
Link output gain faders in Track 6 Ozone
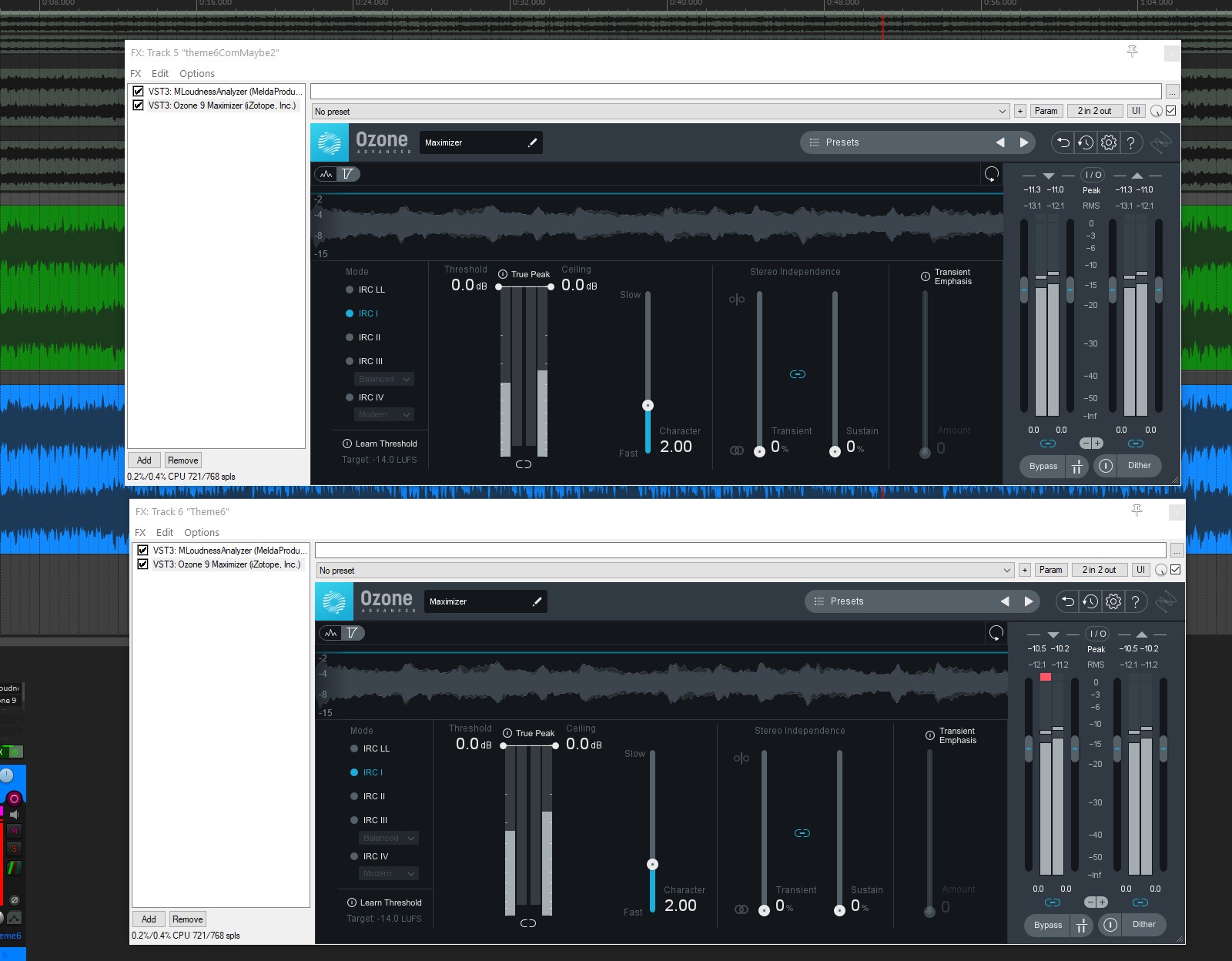point(1140,902)
